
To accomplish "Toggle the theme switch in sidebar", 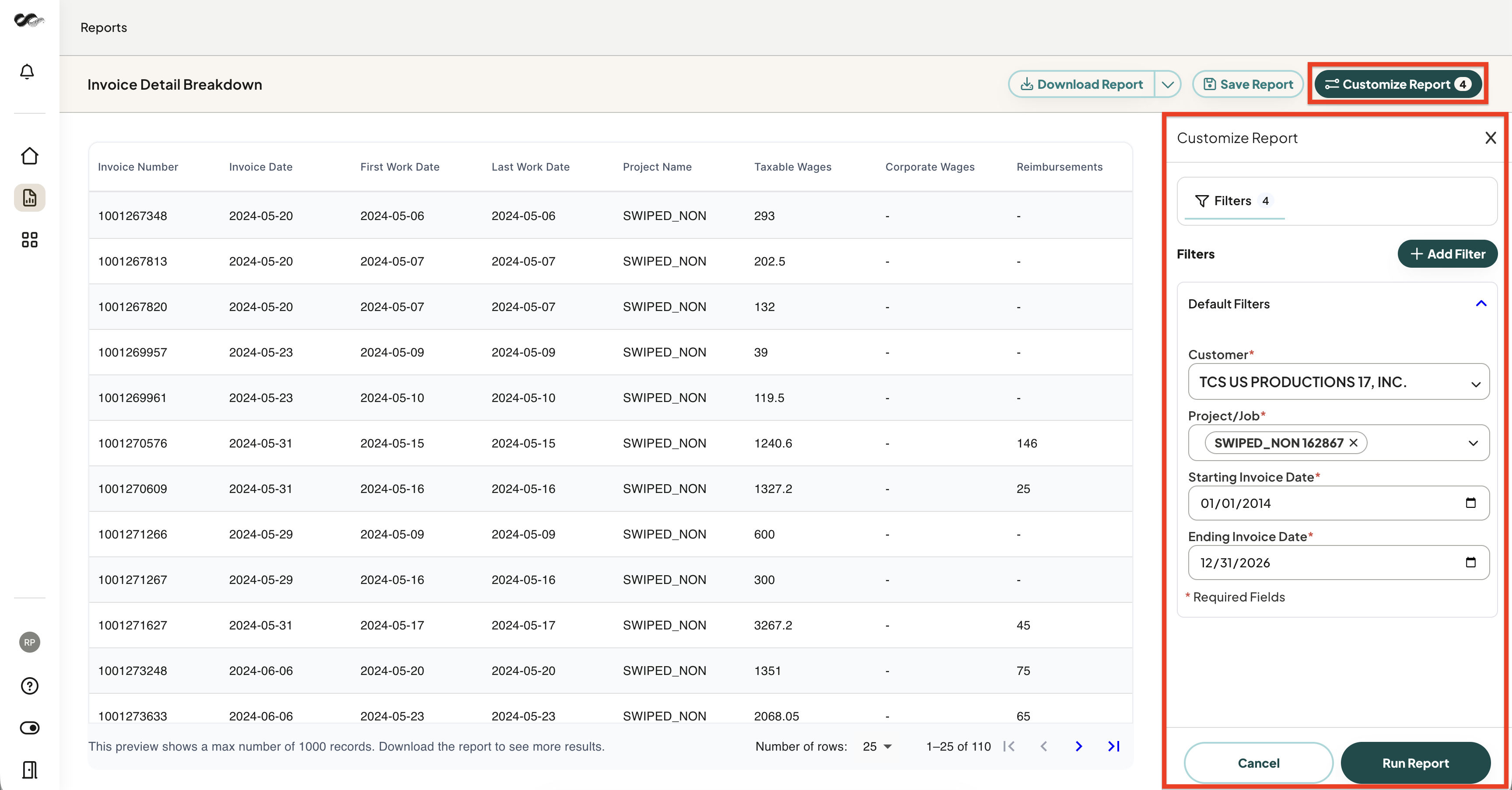I will click(x=29, y=728).
